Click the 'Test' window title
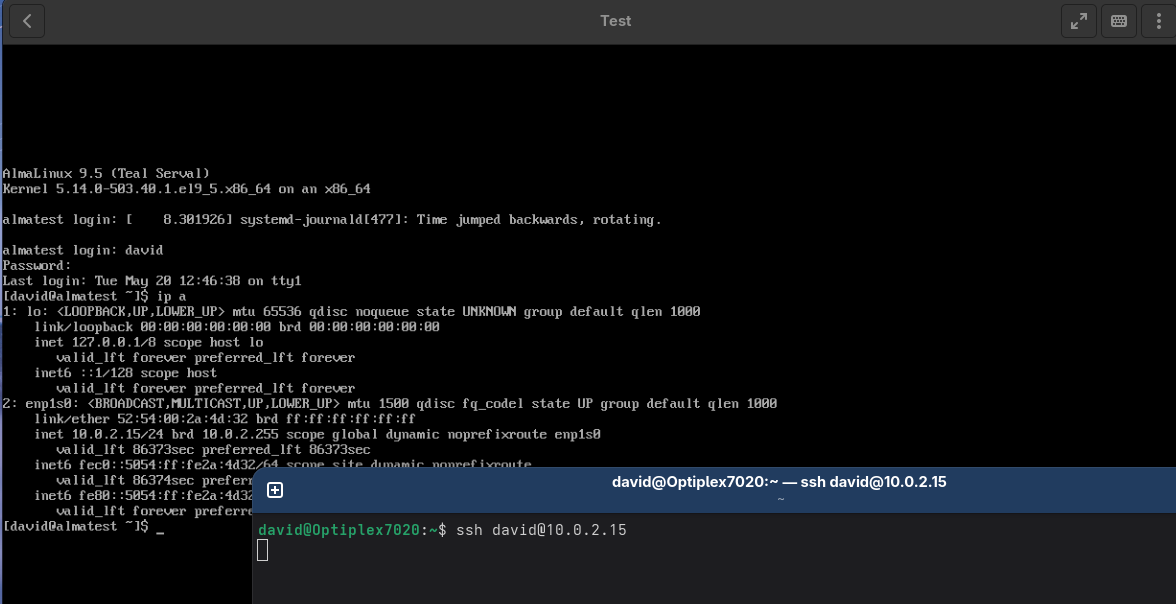Image resolution: width=1176 pixels, height=604 pixels. click(x=615, y=21)
